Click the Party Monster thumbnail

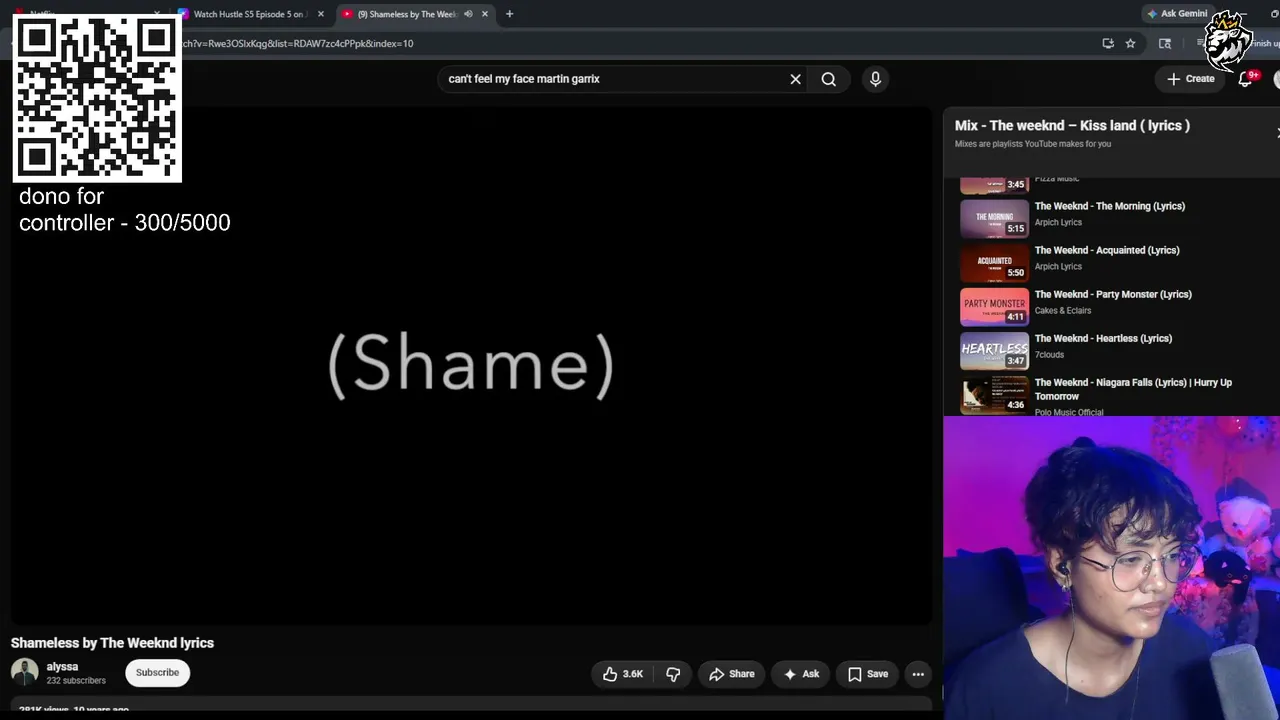pyautogui.click(x=994, y=306)
